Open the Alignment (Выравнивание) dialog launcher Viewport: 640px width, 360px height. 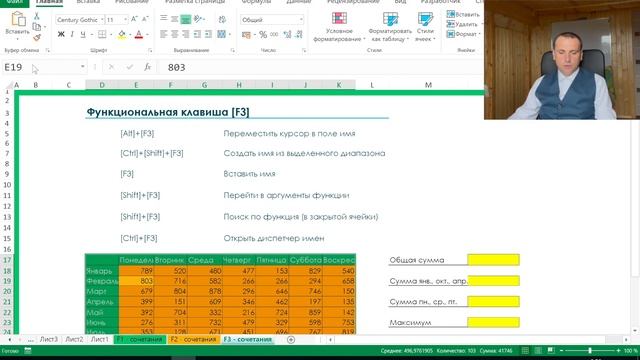[233, 50]
